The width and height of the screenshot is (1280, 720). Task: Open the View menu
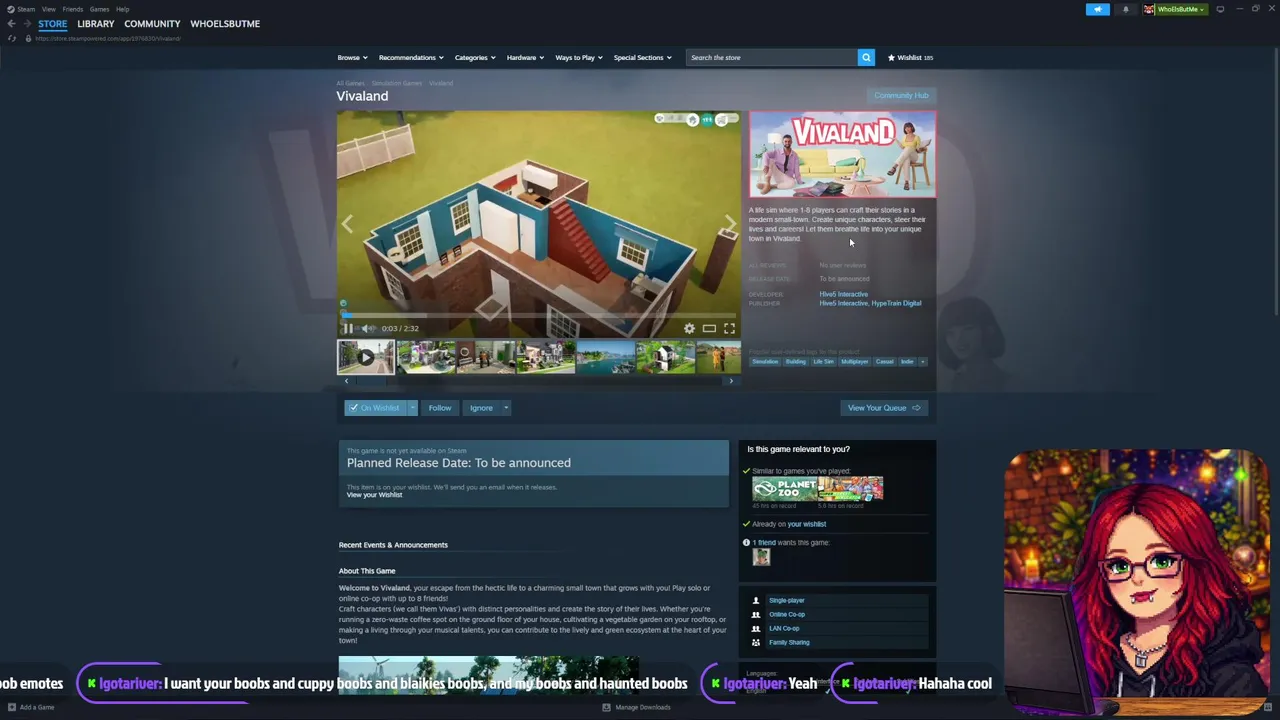point(48,9)
